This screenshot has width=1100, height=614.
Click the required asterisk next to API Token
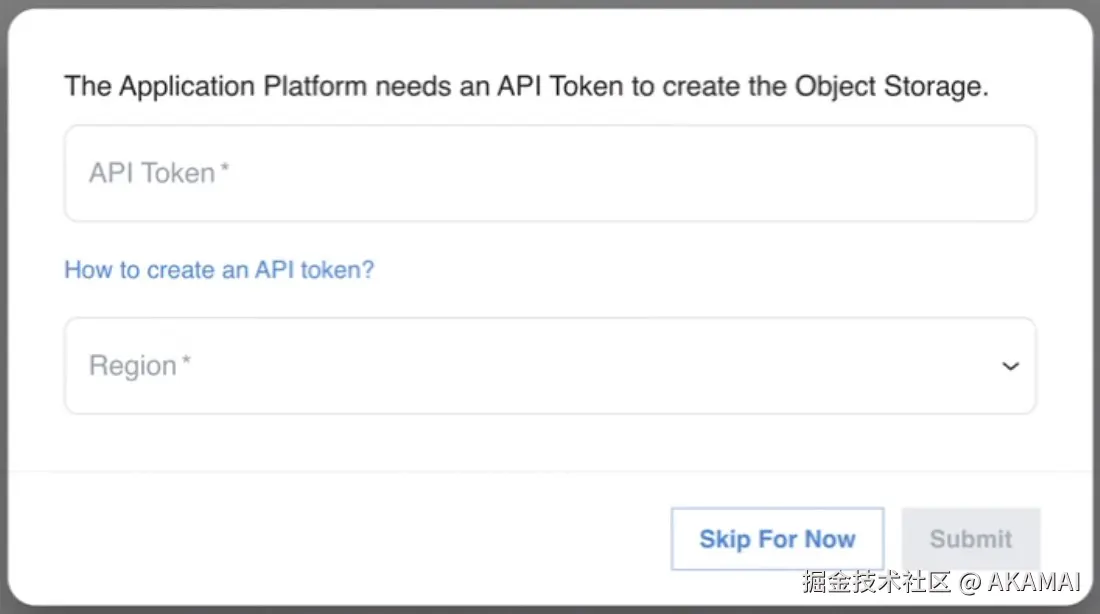(x=225, y=168)
